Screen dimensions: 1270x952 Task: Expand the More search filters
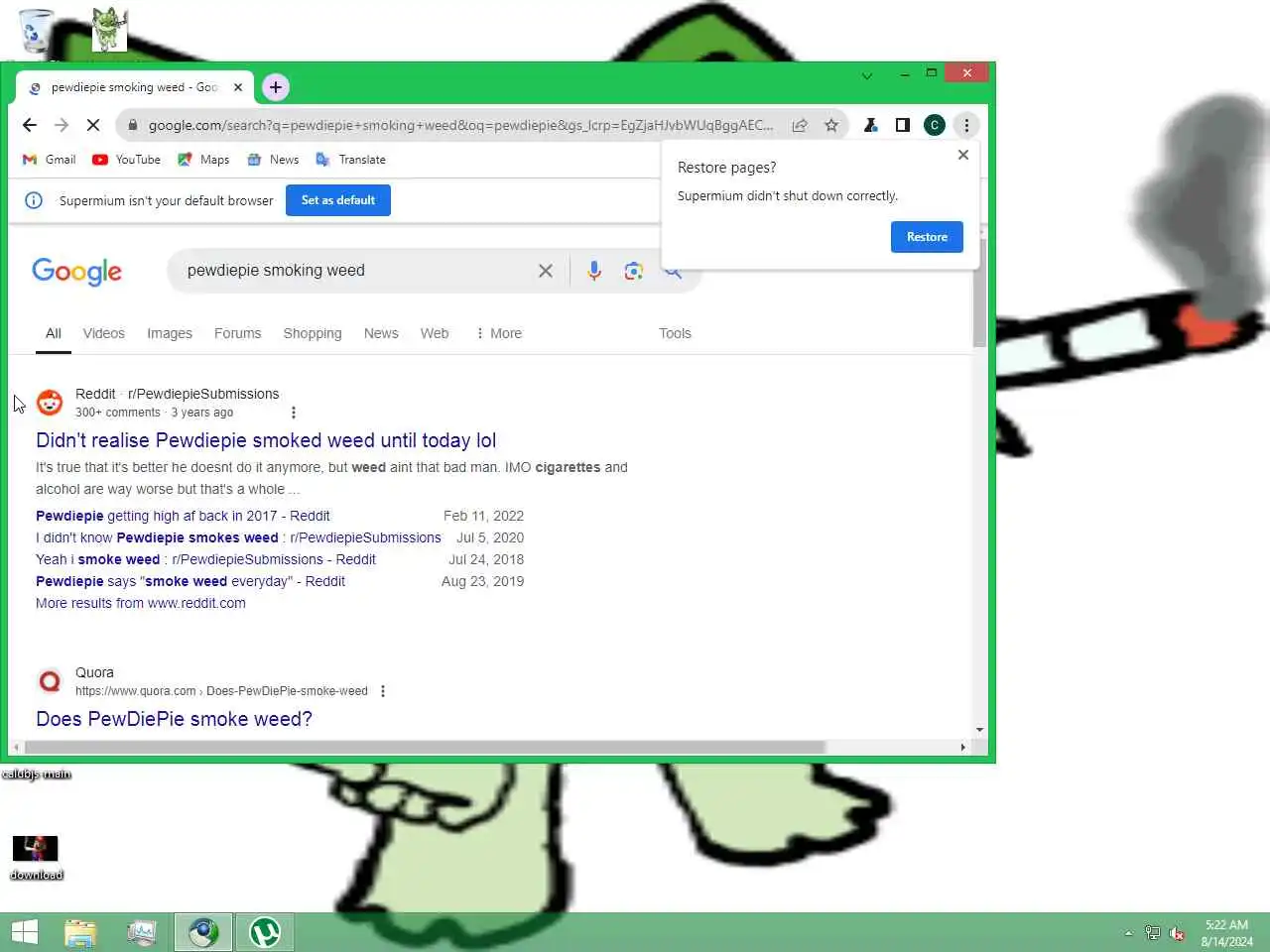pyautogui.click(x=498, y=334)
